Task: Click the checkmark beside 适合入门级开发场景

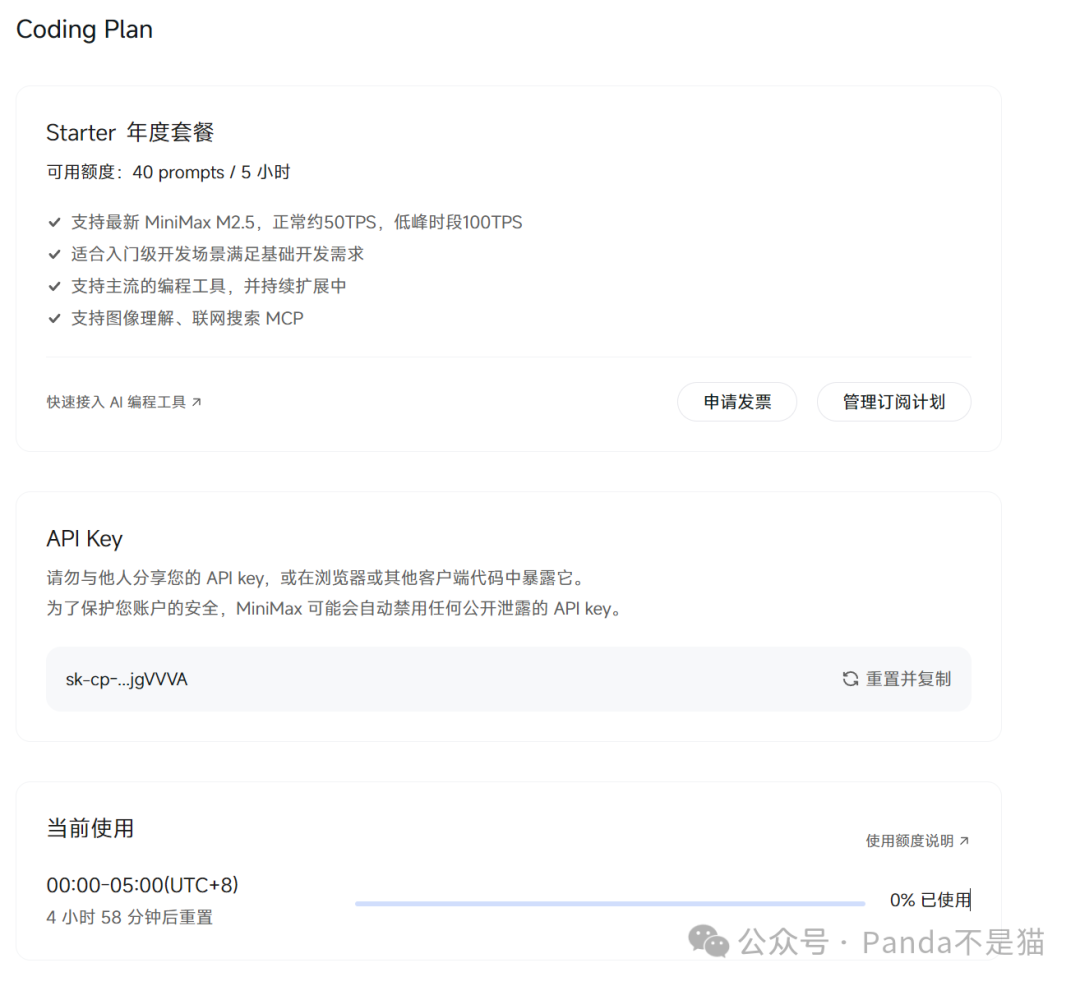Action: (x=54, y=254)
